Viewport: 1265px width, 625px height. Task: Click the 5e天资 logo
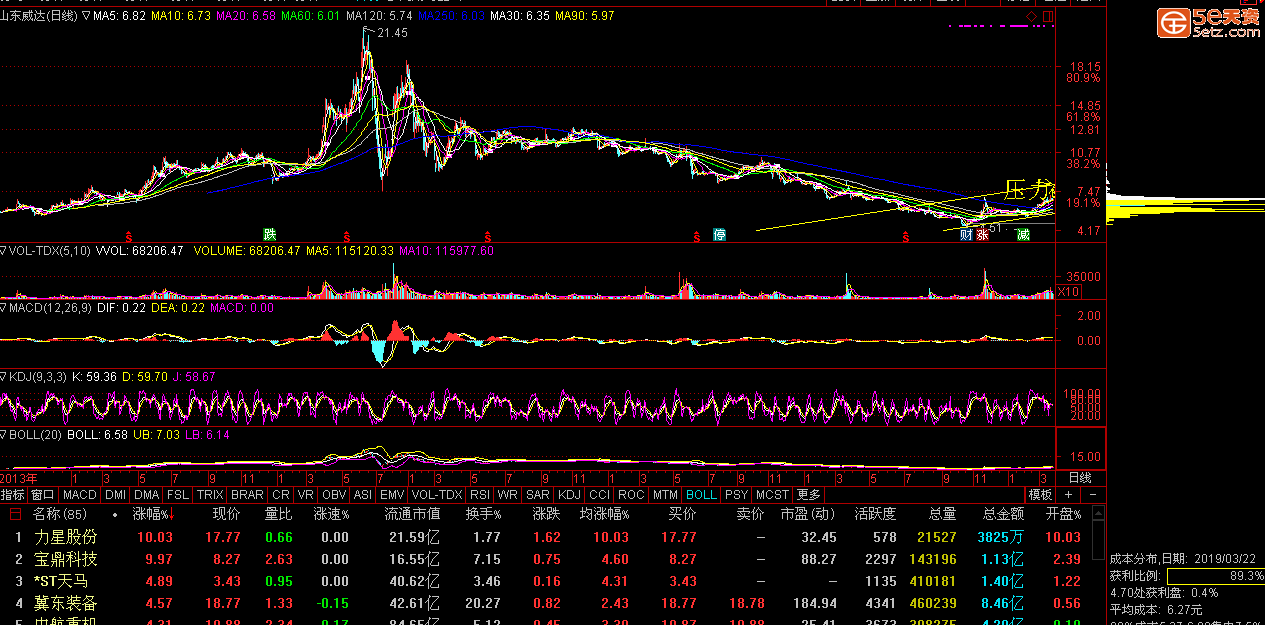pyautogui.click(x=1209, y=23)
